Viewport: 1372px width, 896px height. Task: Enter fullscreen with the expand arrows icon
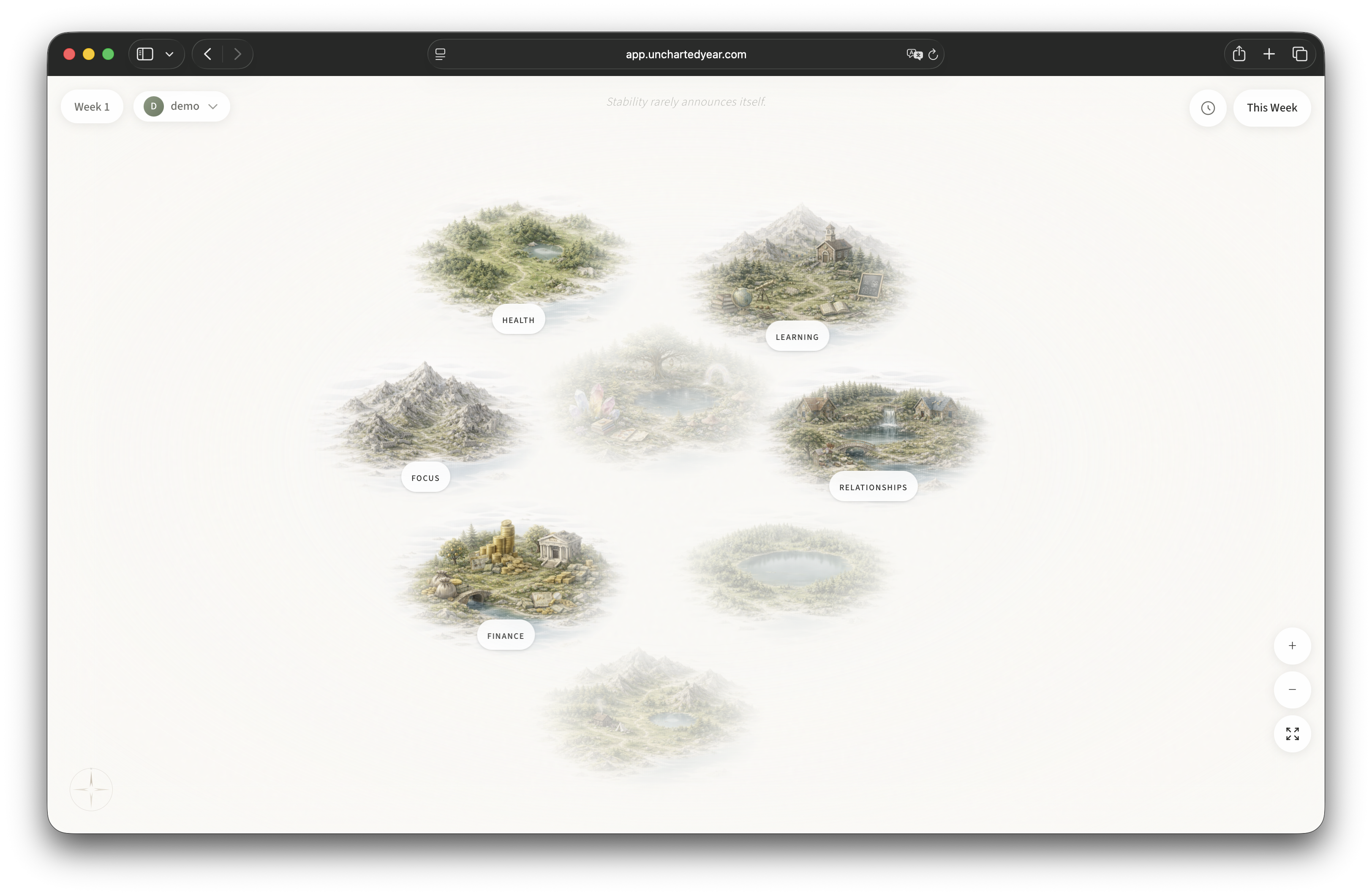(x=1293, y=733)
